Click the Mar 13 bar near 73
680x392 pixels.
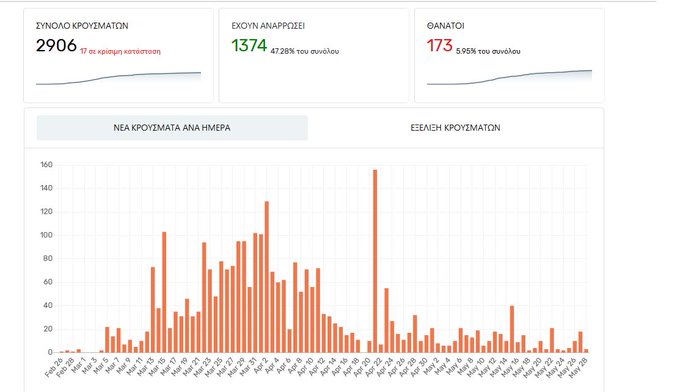pyautogui.click(x=153, y=310)
